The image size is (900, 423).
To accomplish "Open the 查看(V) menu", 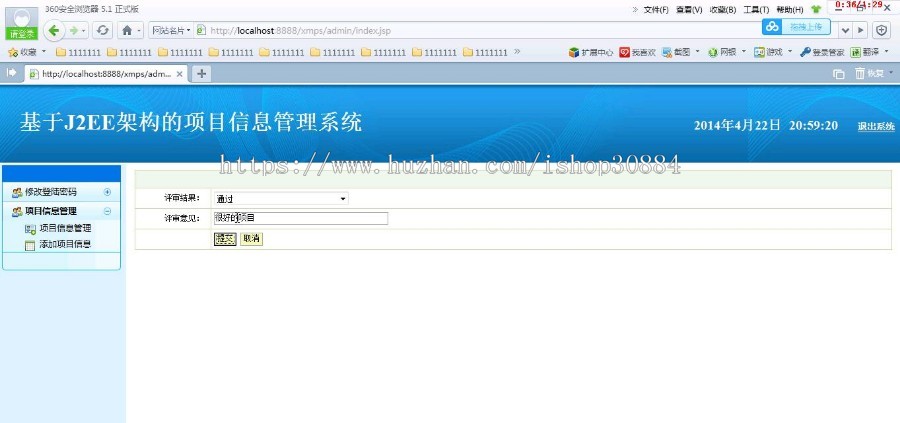I will (x=689, y=10).
